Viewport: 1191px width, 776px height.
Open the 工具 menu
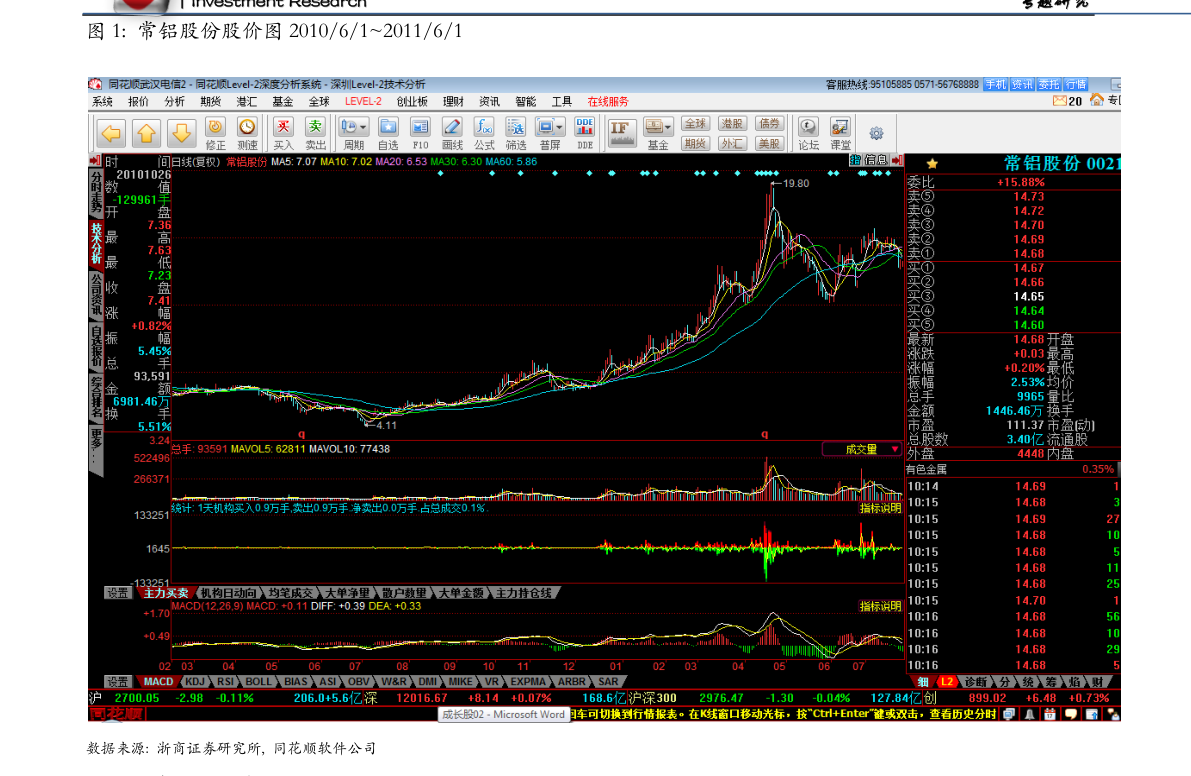coord(561,102)
